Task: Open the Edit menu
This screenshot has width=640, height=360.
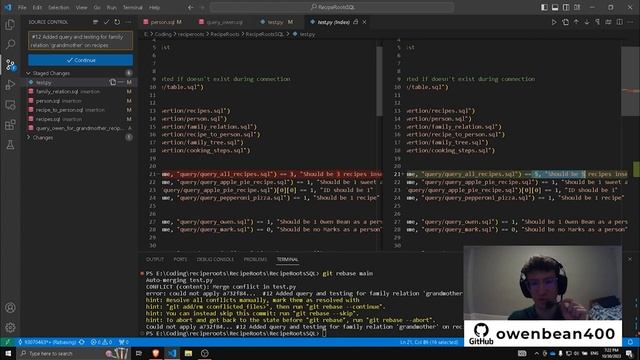Action: 37,7
